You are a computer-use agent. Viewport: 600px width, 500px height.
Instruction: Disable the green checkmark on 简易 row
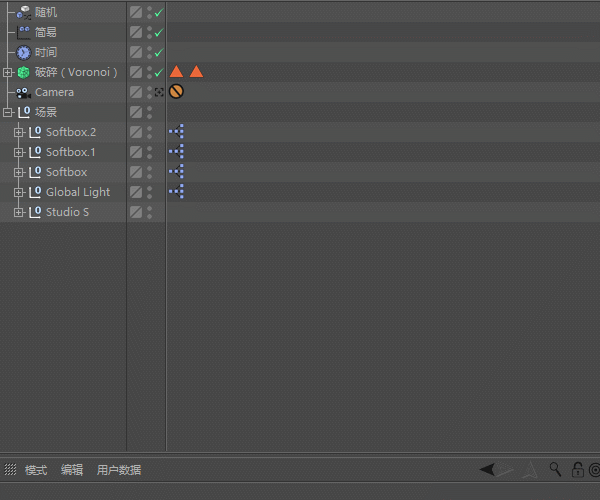[x=159, y=33]
